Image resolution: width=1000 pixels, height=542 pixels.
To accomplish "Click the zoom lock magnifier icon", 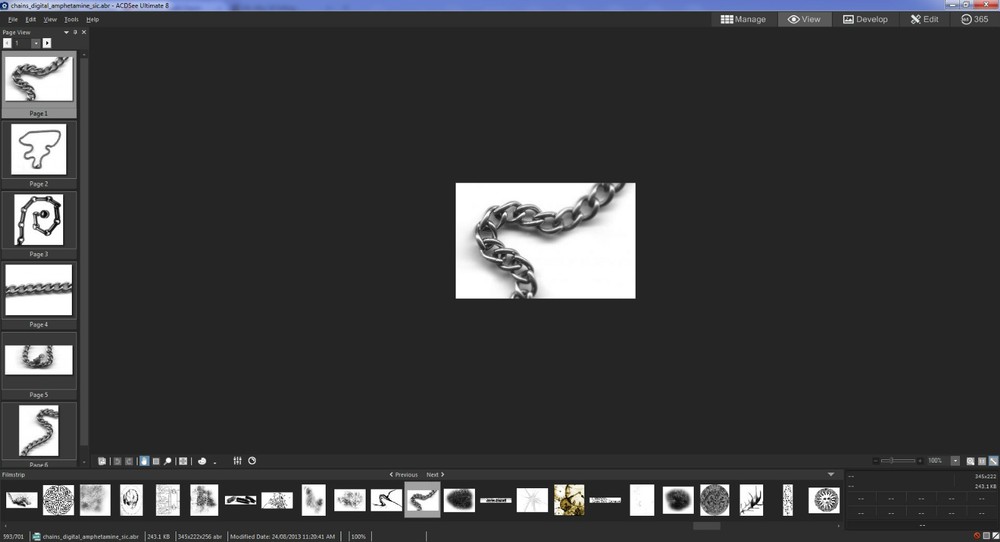I will tap(971, 461).
